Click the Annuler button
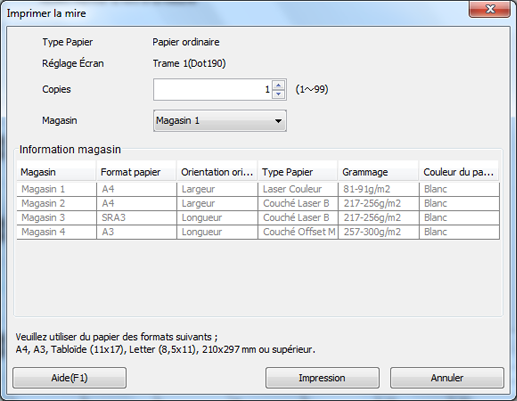This screenshot has height=401, width=517. pyautogui.click(x=447, y=378)
